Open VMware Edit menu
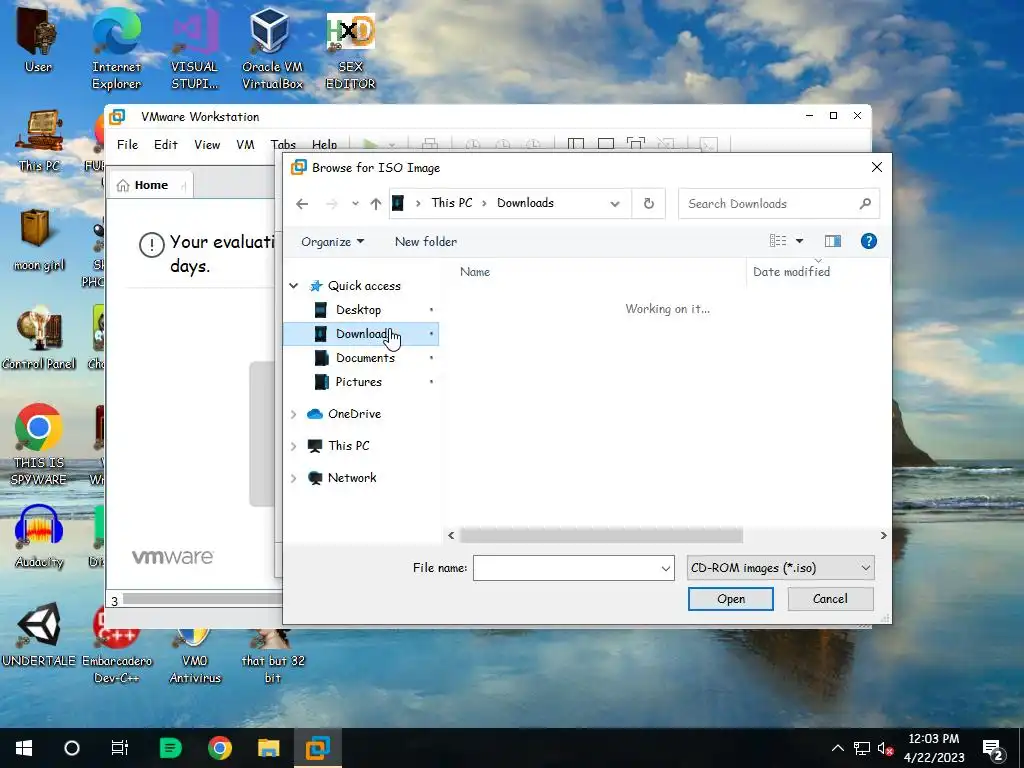The image size is (1024, 768). [x=166, y=144]
